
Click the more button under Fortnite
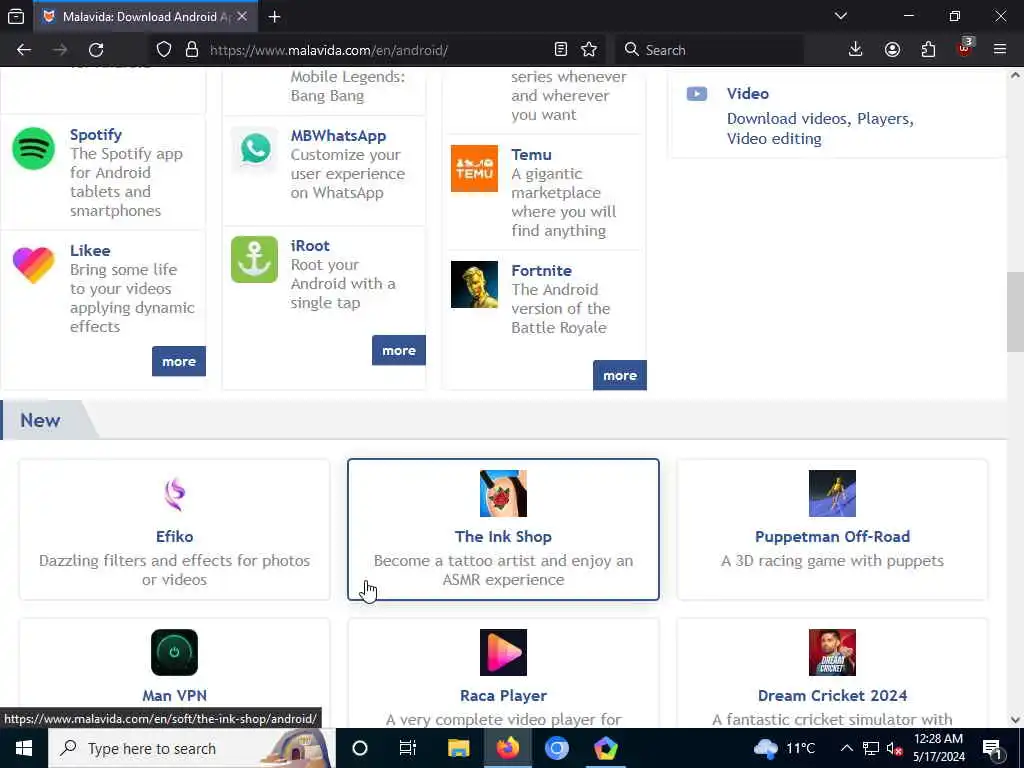[x=620, y=376]
